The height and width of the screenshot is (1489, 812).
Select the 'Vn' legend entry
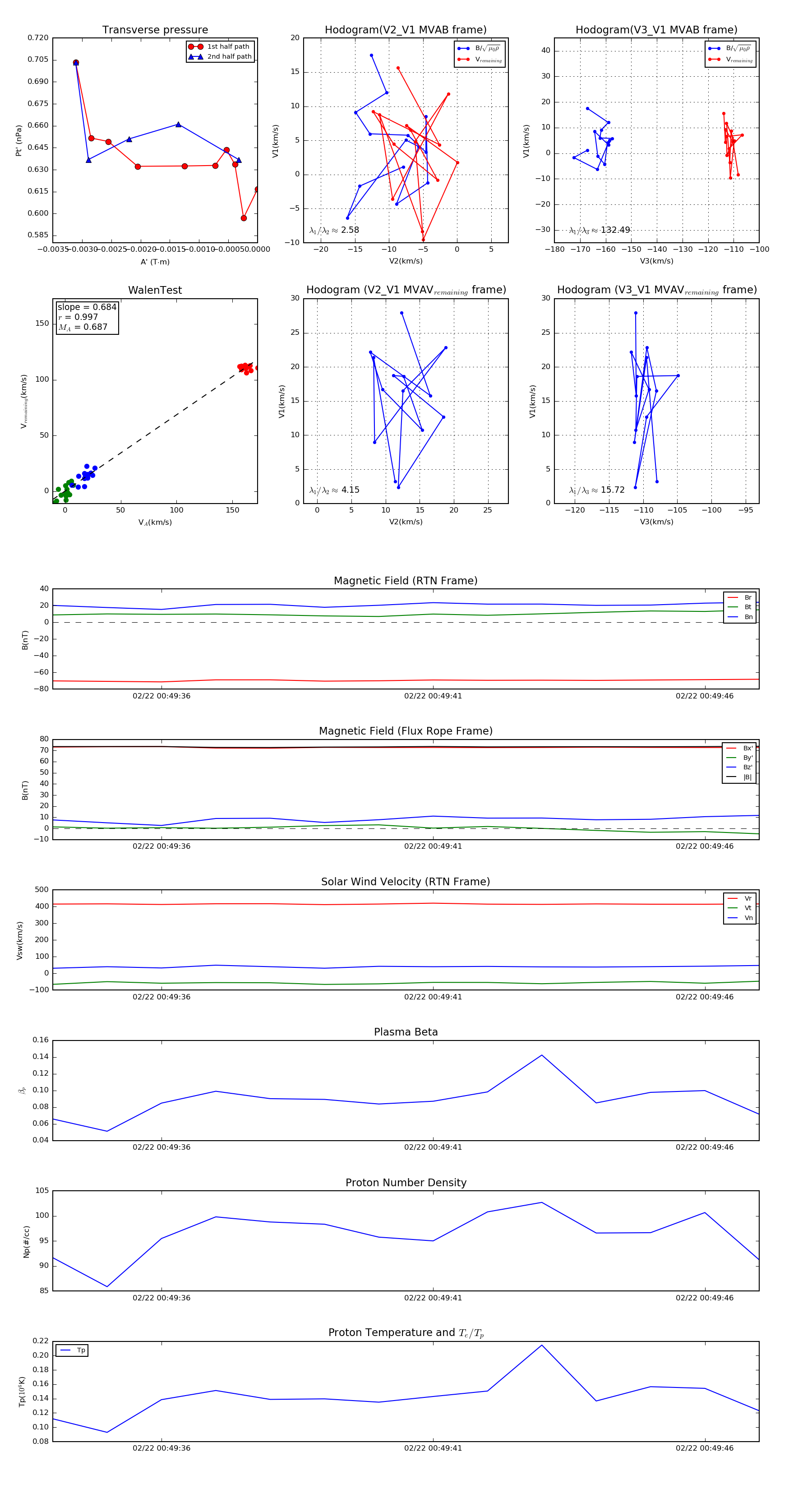pyautogui.click(x=740, y=918)
